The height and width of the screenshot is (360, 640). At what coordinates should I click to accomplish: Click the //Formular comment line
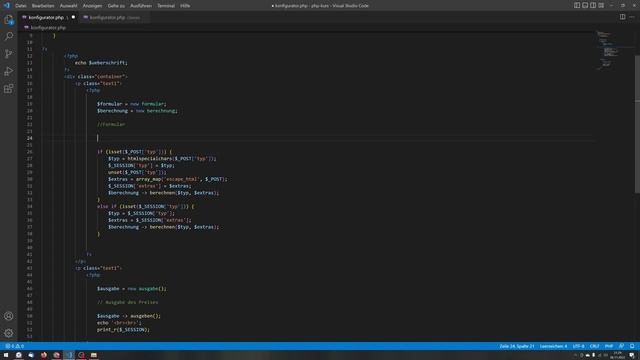(x=111, y=124)
